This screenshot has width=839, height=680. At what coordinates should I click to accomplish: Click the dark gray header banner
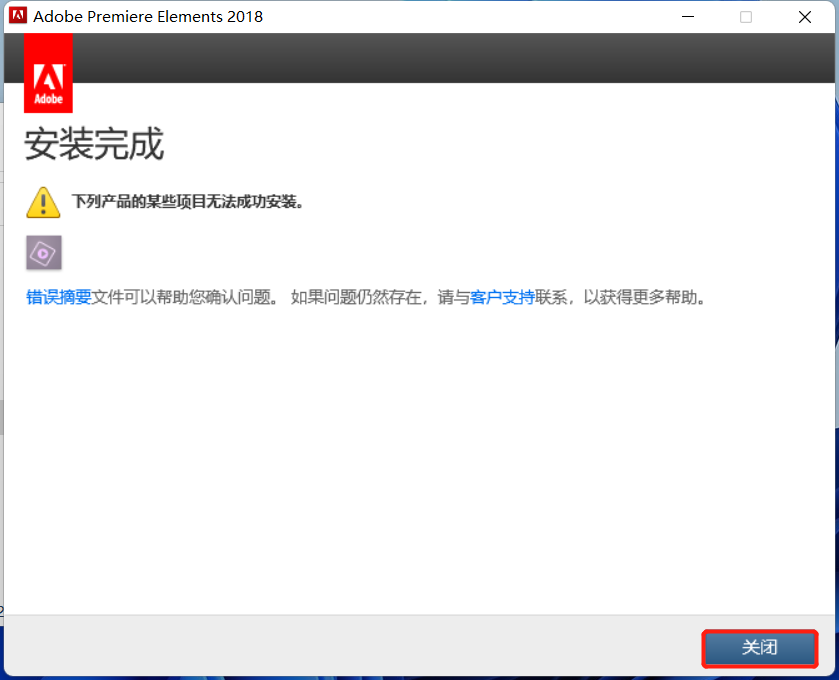coord(450,58)
